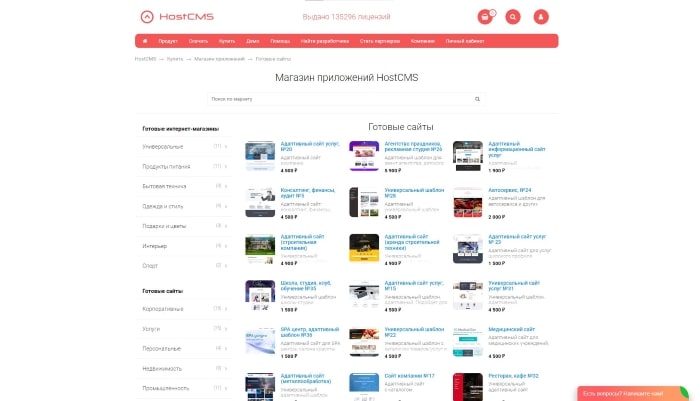Open 'Стать партнером' menu item
Viewport: 700px width, 401px height.
(380, 41)
